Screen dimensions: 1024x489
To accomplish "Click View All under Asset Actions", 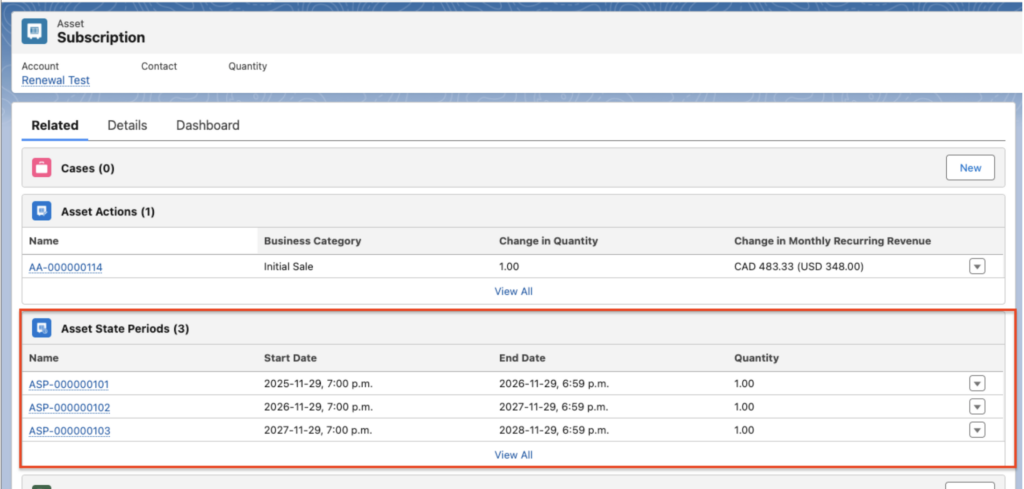I will coord(513,291).
